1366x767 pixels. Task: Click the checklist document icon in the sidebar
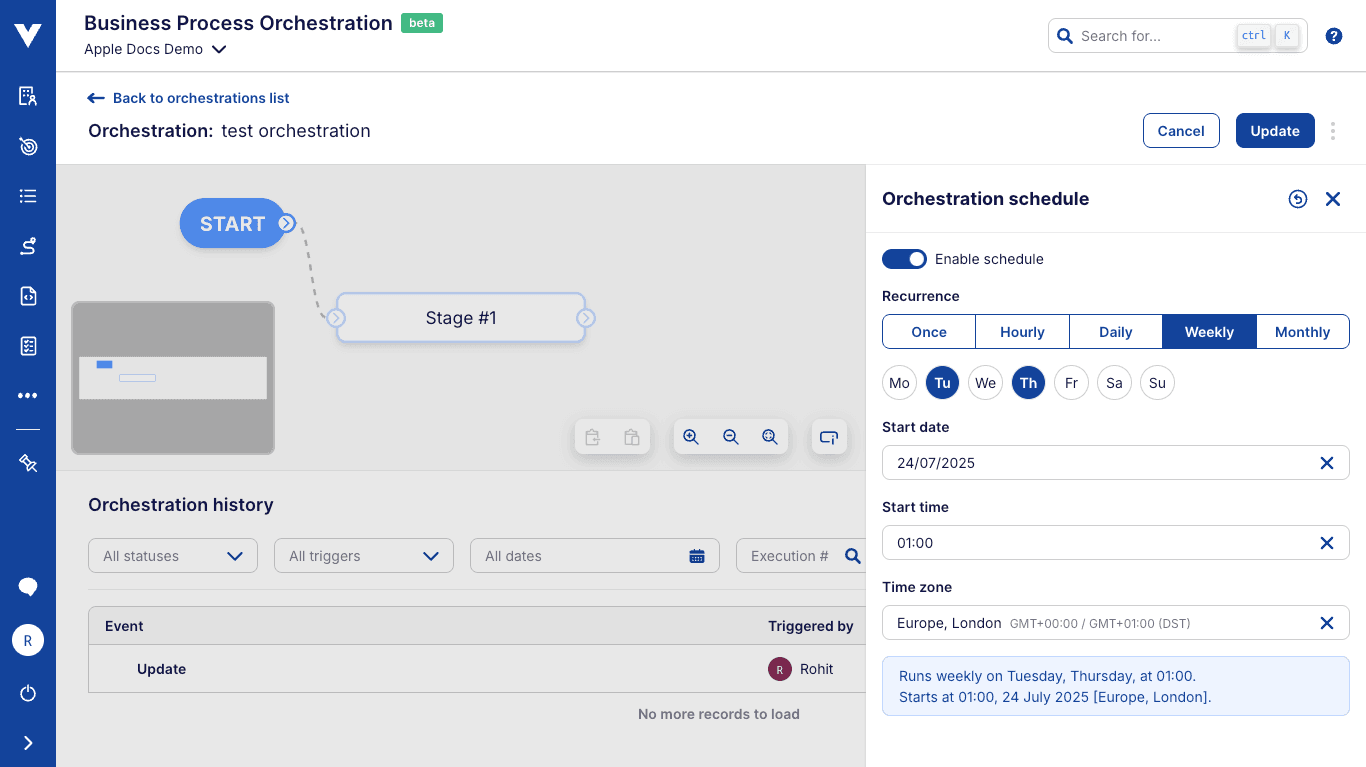click(x=27, y=345)
